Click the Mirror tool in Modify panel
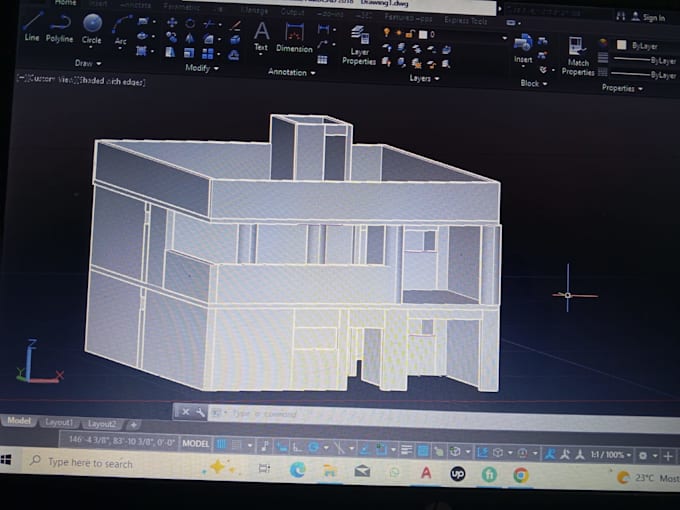Image resolution: width=680 pixels, height=510 pixels. (190, 38)
